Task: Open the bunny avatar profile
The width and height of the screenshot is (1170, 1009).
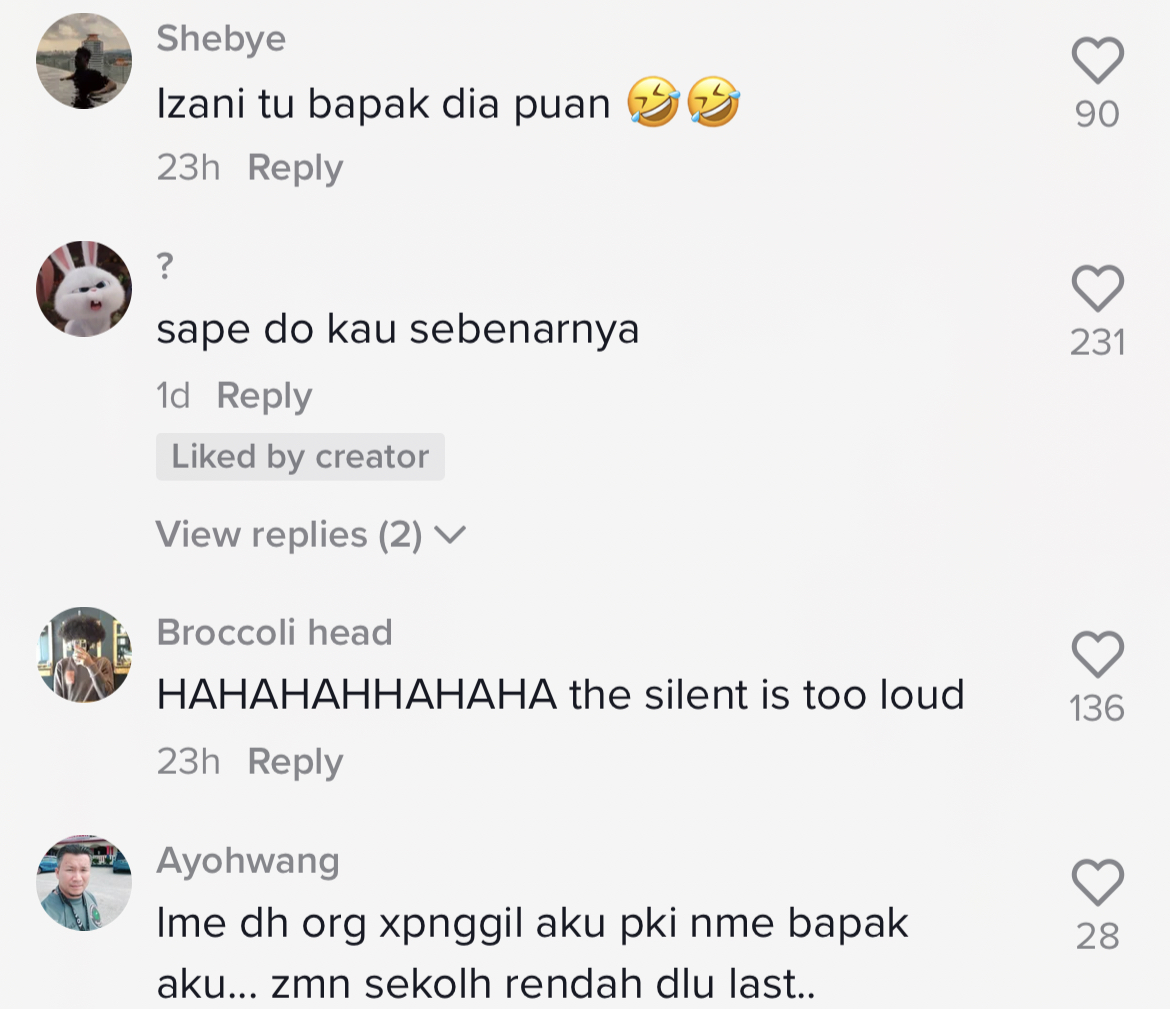Action: click(84, 289)
